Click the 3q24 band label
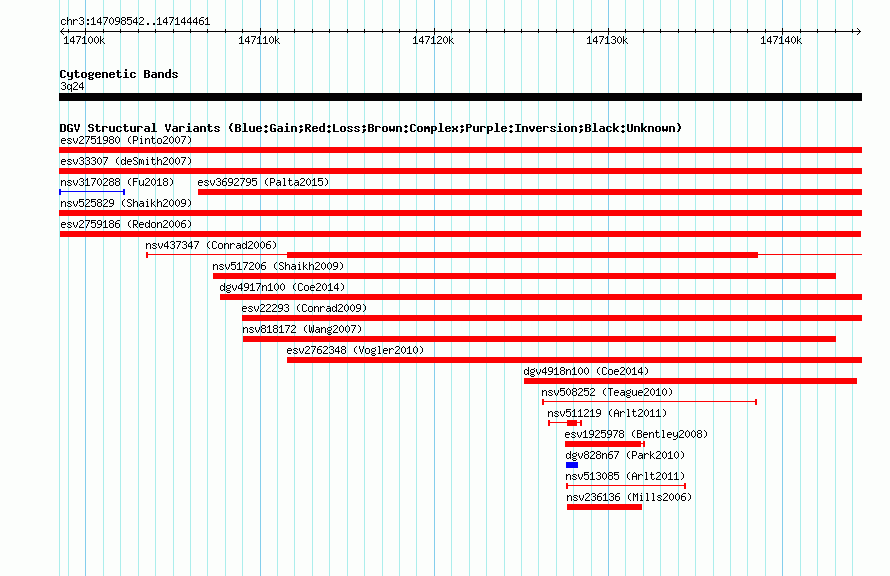890x576 pixels. 72,86
